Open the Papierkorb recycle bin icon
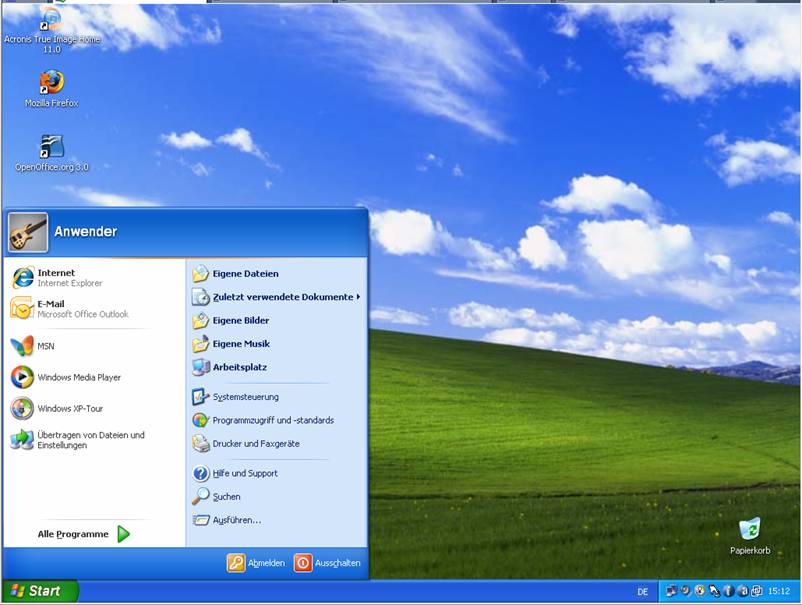The image size is (802, 605). click(x=750, y=535)
